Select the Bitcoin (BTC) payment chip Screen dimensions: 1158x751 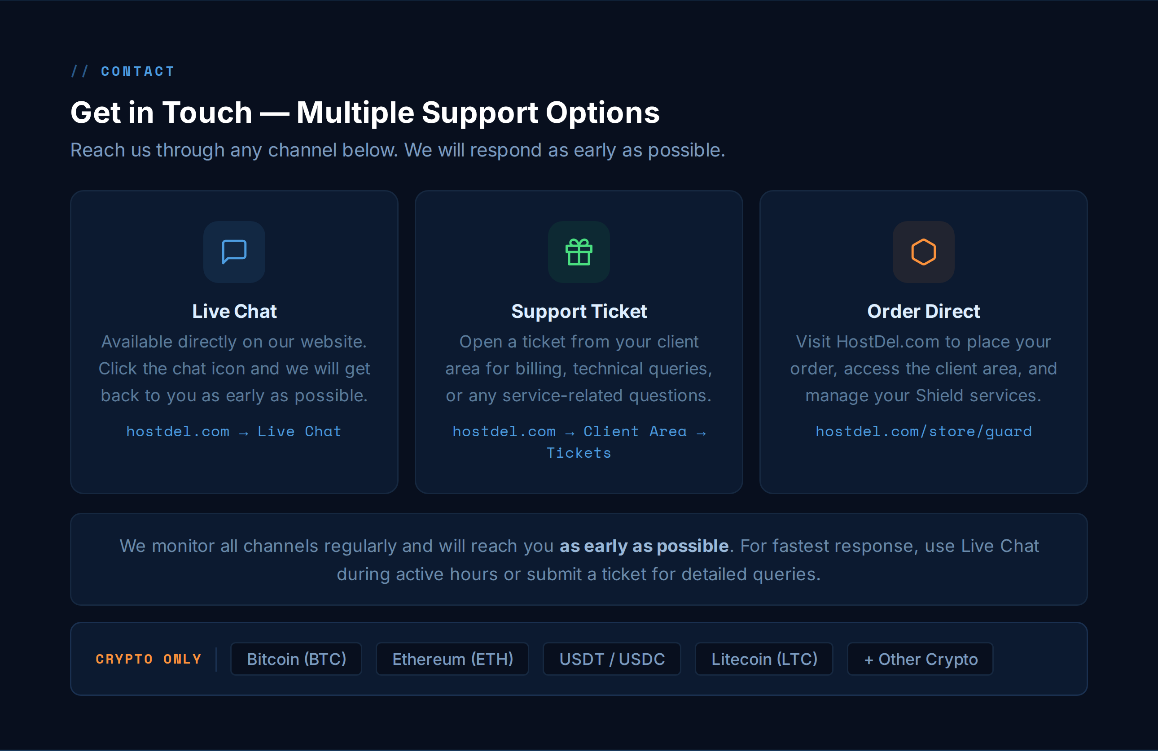(296, 659)
